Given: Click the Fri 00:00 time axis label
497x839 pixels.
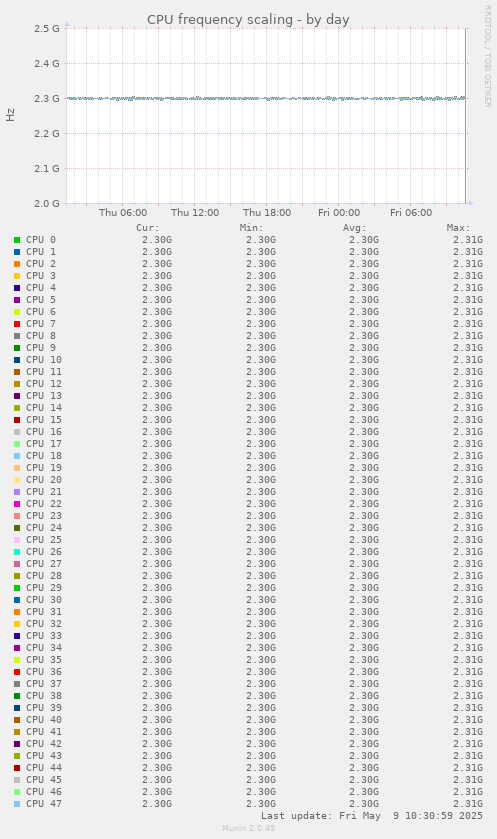Looking at the screenshot, I should (x=339, y=212).
